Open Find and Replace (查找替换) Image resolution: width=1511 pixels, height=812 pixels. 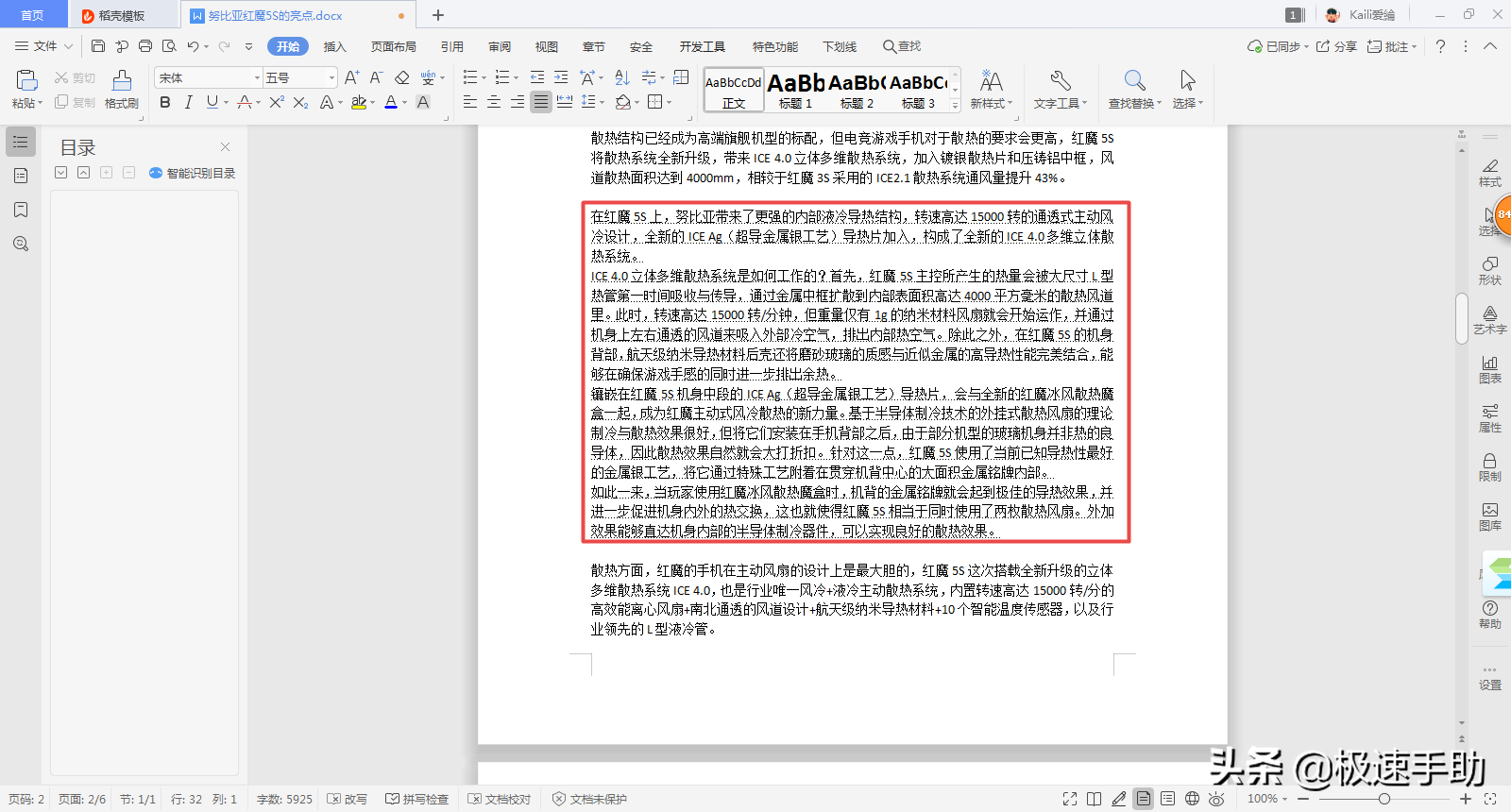1134,90
